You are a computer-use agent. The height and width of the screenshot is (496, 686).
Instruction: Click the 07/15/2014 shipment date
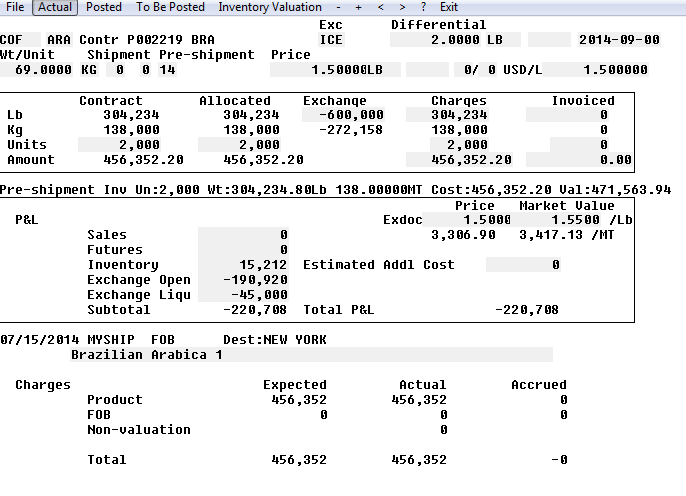[x=40, y=340]
